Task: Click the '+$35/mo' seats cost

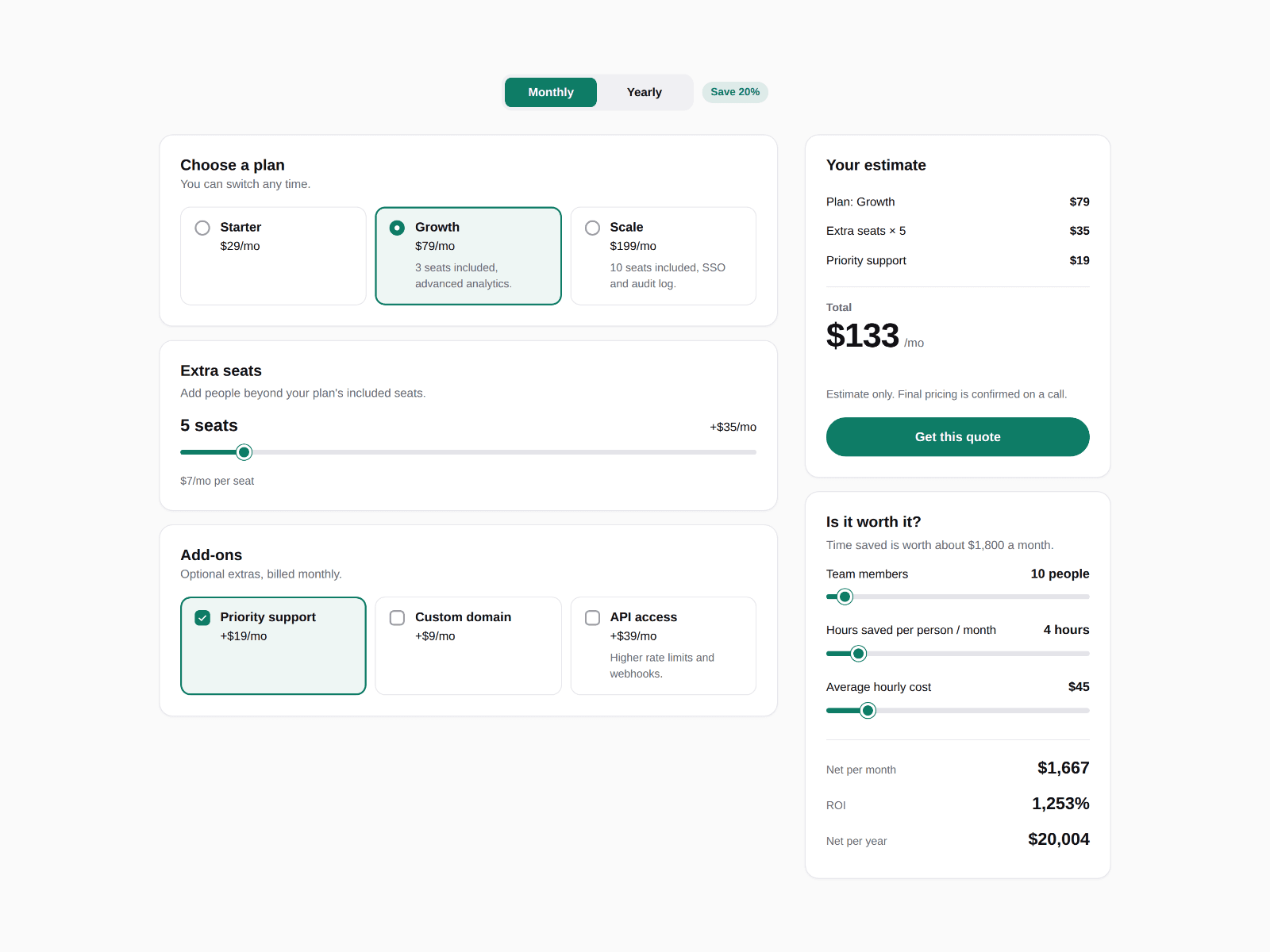Action: pyautogui.click(x=733, y=427)
